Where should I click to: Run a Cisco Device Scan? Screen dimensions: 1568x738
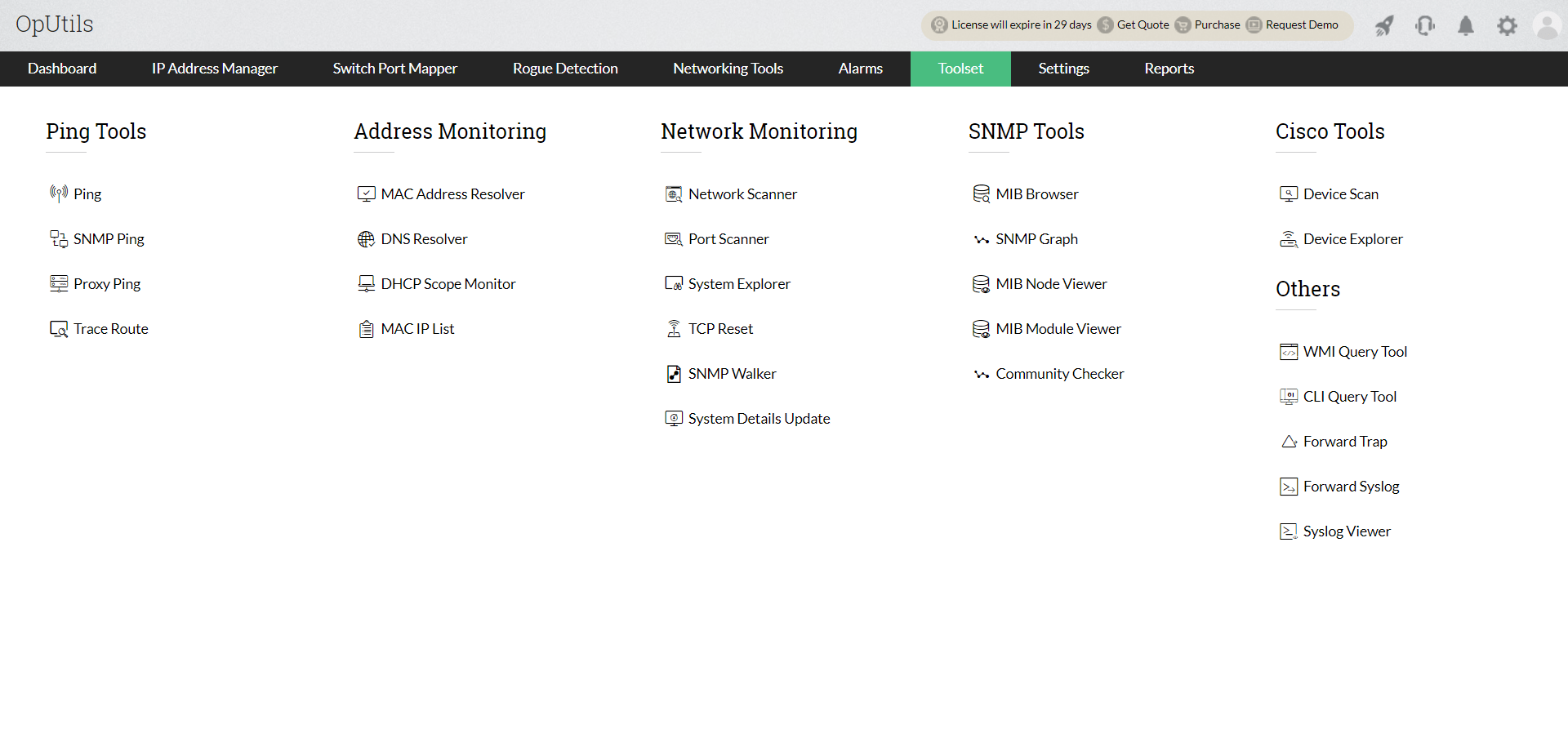(x=1341, y=193)
